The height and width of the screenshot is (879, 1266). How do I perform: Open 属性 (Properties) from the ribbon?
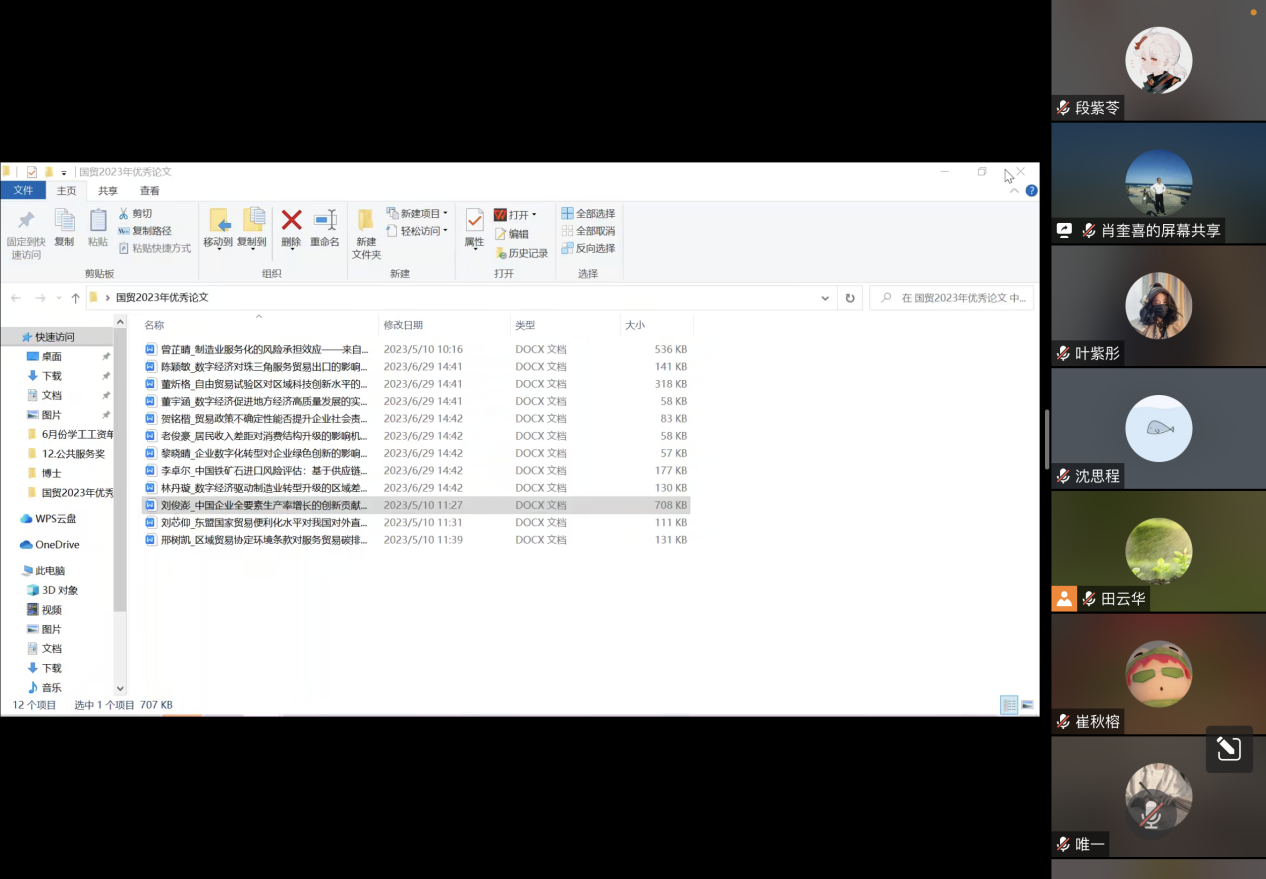click(474, 220)
